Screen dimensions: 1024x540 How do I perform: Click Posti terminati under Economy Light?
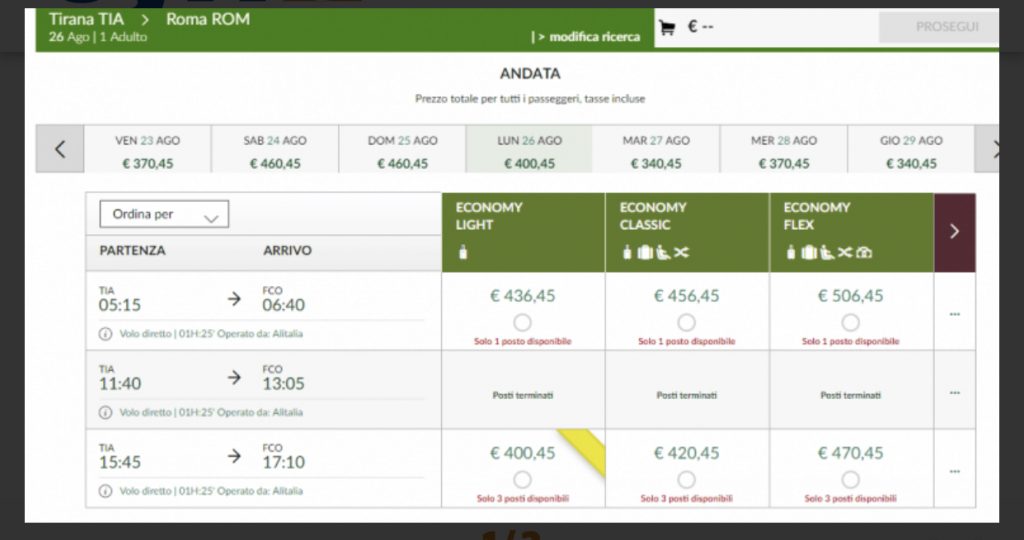(x=522, y=395)
